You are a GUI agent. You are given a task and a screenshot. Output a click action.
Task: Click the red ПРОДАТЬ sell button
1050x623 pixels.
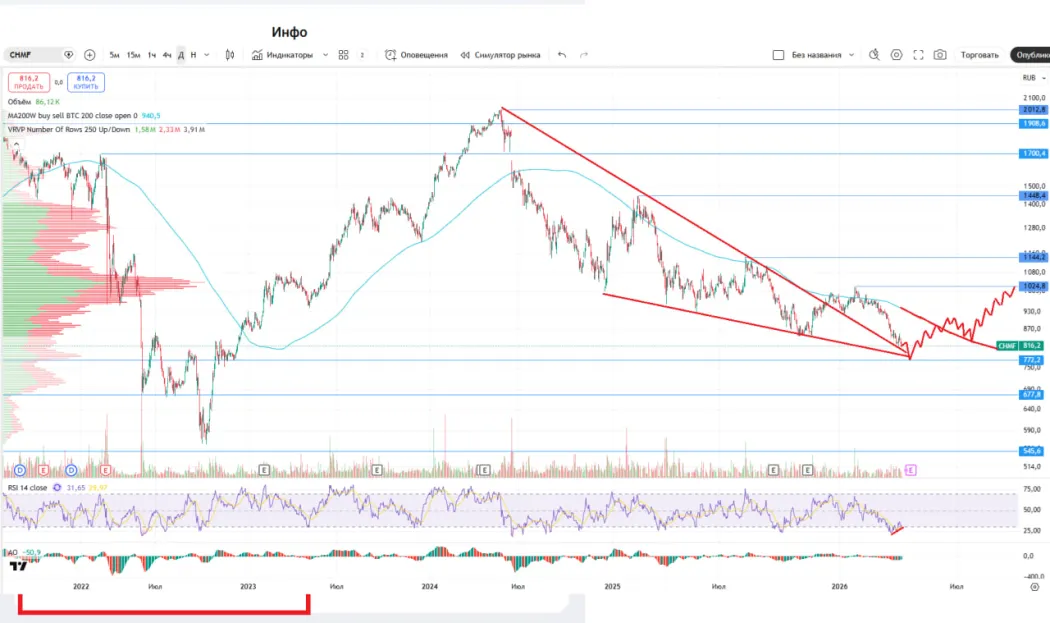click(x=28, y=82)
